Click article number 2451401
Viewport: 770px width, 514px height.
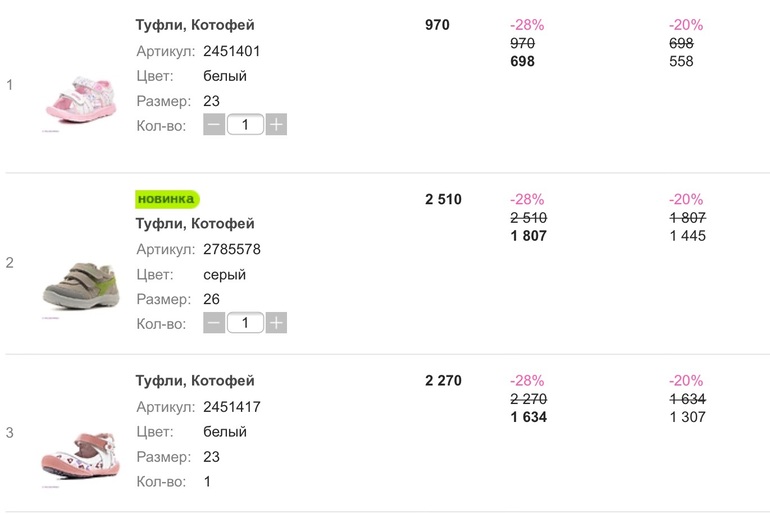click(232, 51)
